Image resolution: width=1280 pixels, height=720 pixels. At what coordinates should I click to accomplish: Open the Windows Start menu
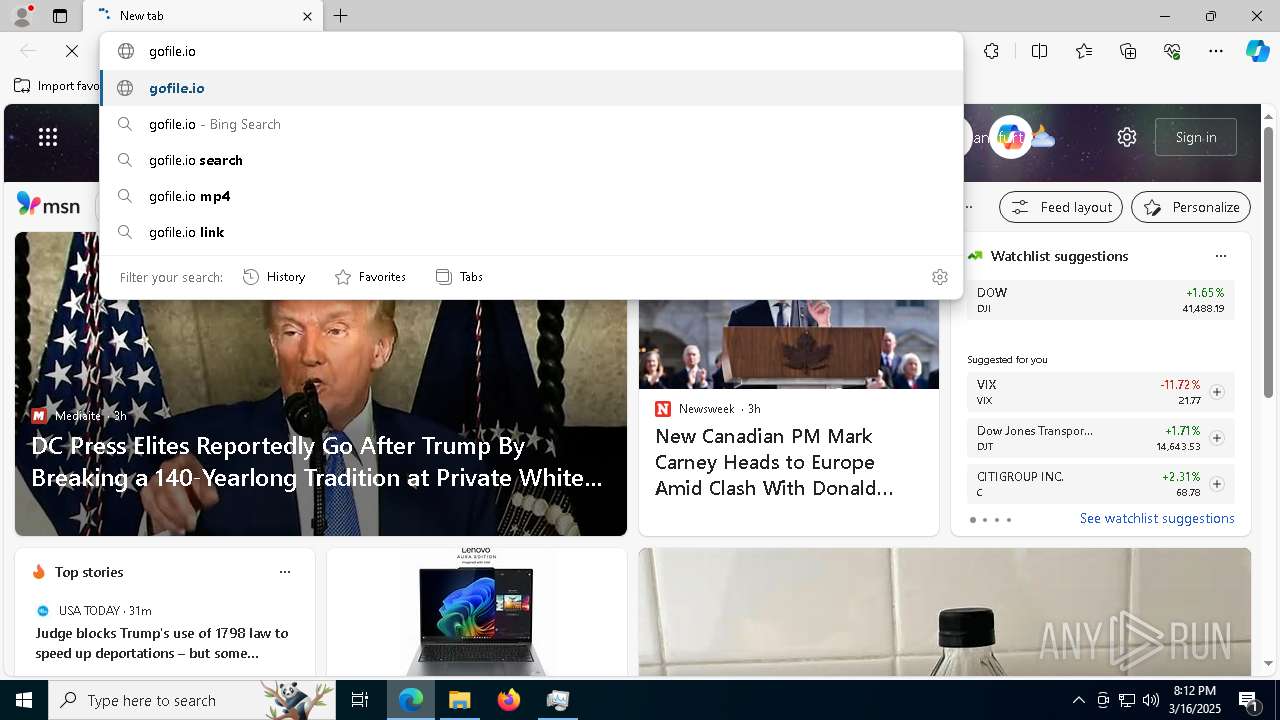coord(24,700)
